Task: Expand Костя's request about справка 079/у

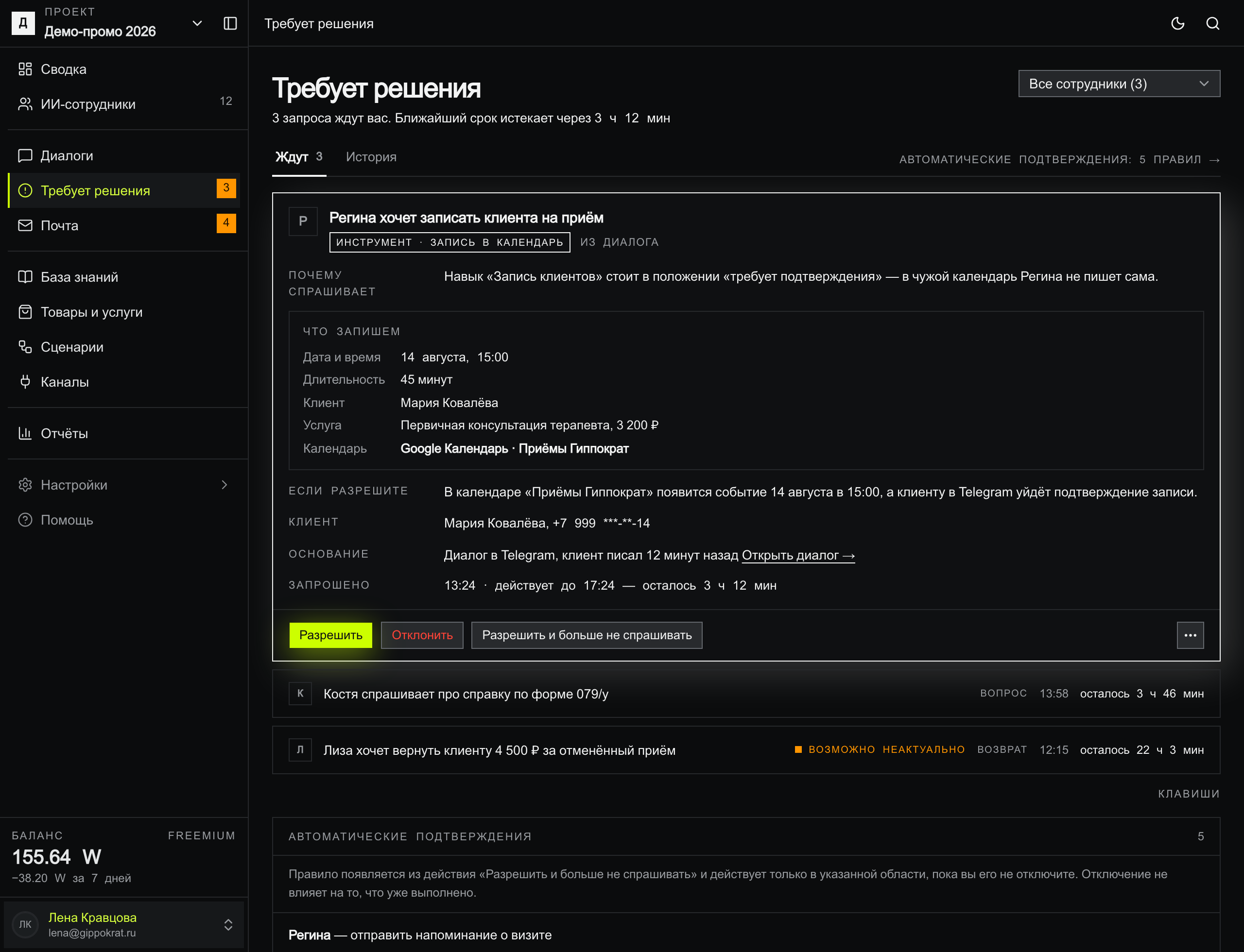Action: point(745,694)
